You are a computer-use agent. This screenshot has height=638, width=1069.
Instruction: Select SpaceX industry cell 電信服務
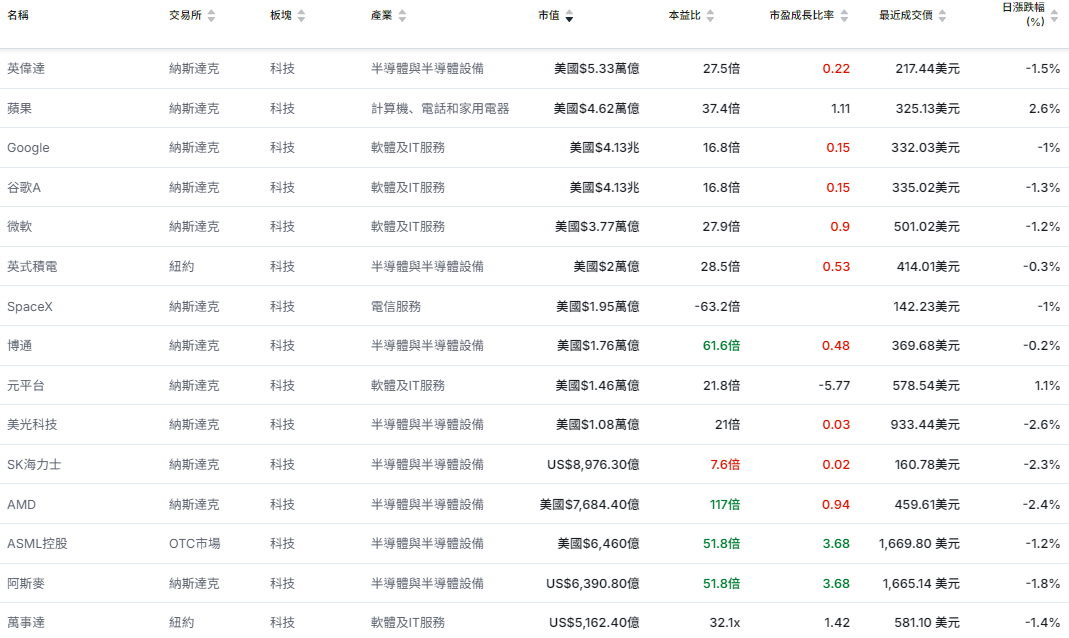tap(396, 307)
